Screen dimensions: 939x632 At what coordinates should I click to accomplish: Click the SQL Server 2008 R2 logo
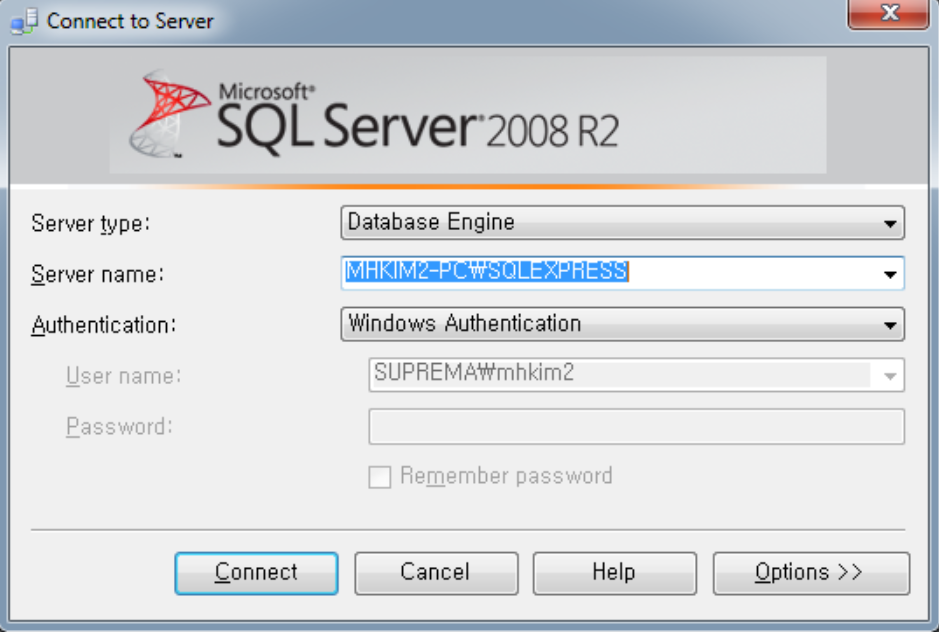[374, 115]
